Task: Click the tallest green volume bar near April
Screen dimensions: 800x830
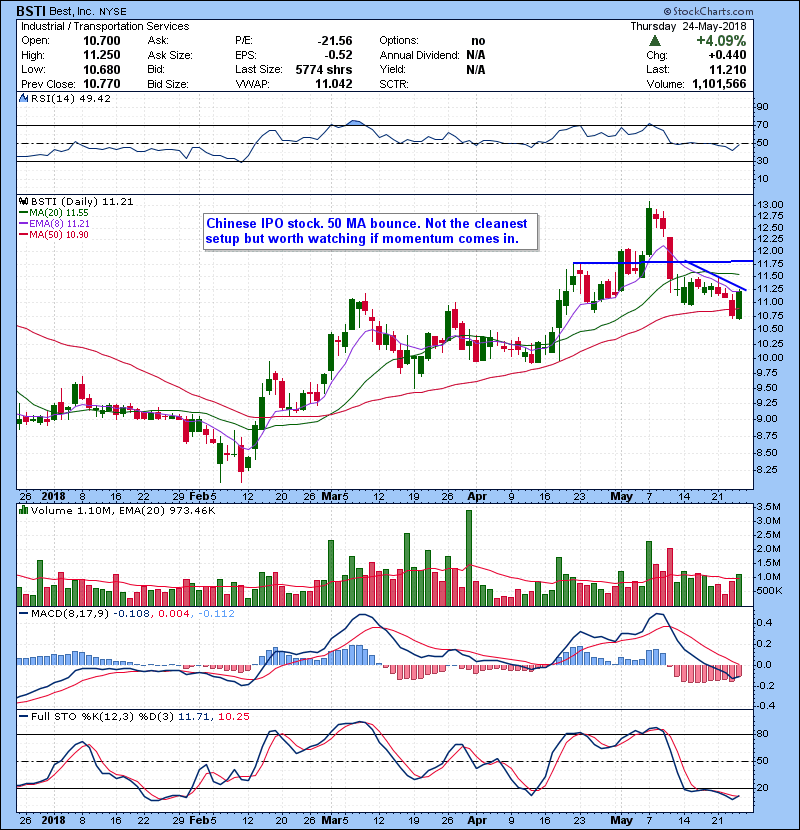Action: [x=469, y=558]
